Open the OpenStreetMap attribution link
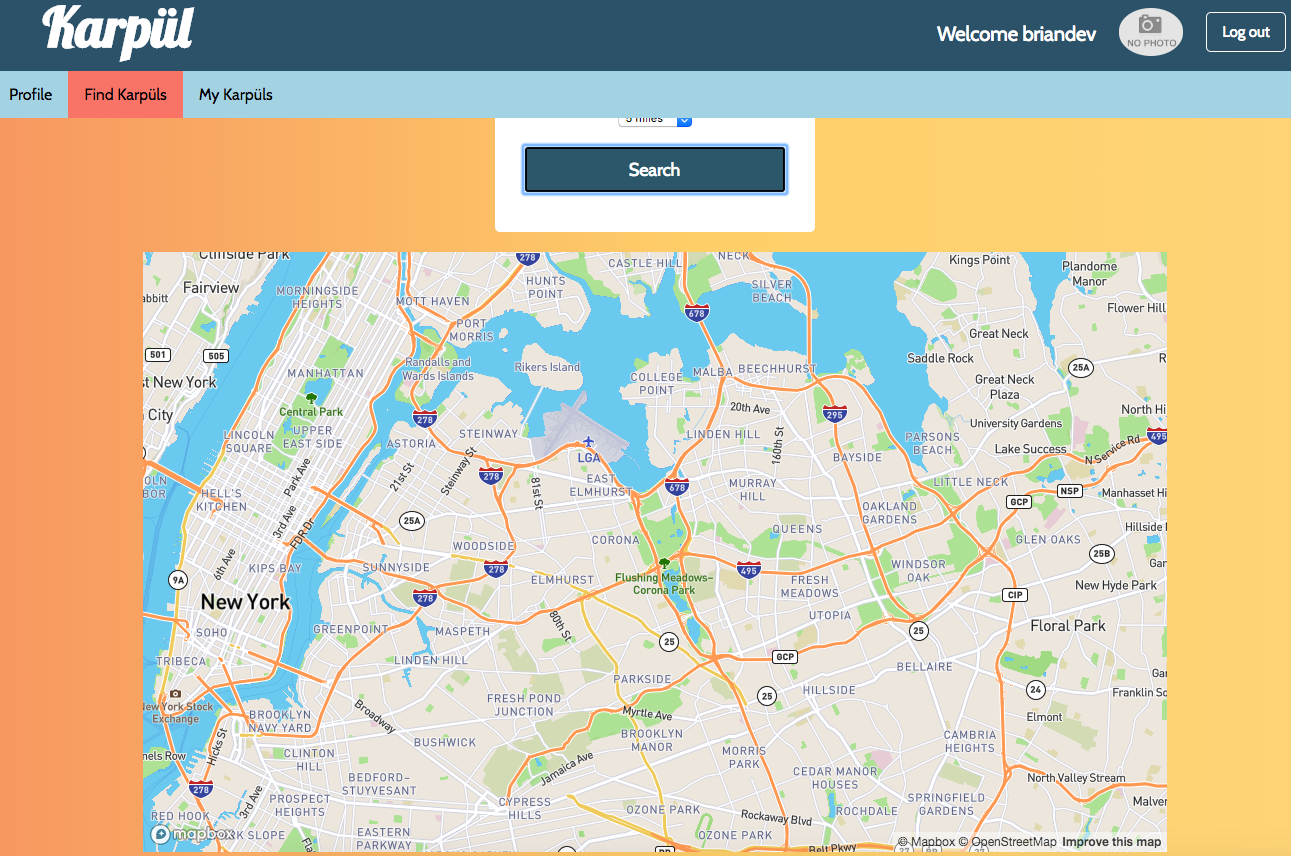The image size is (1291, 856). pos(1013,842)
